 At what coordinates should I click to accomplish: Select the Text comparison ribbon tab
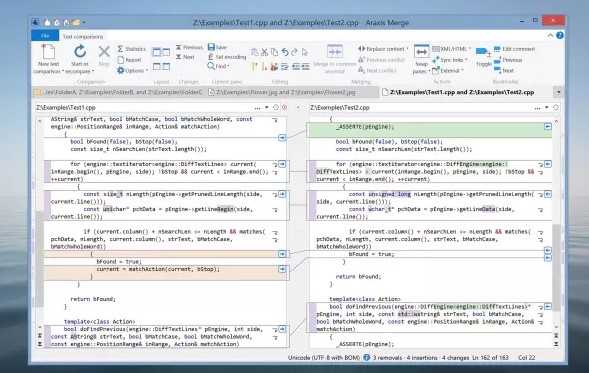click(83, 36)
